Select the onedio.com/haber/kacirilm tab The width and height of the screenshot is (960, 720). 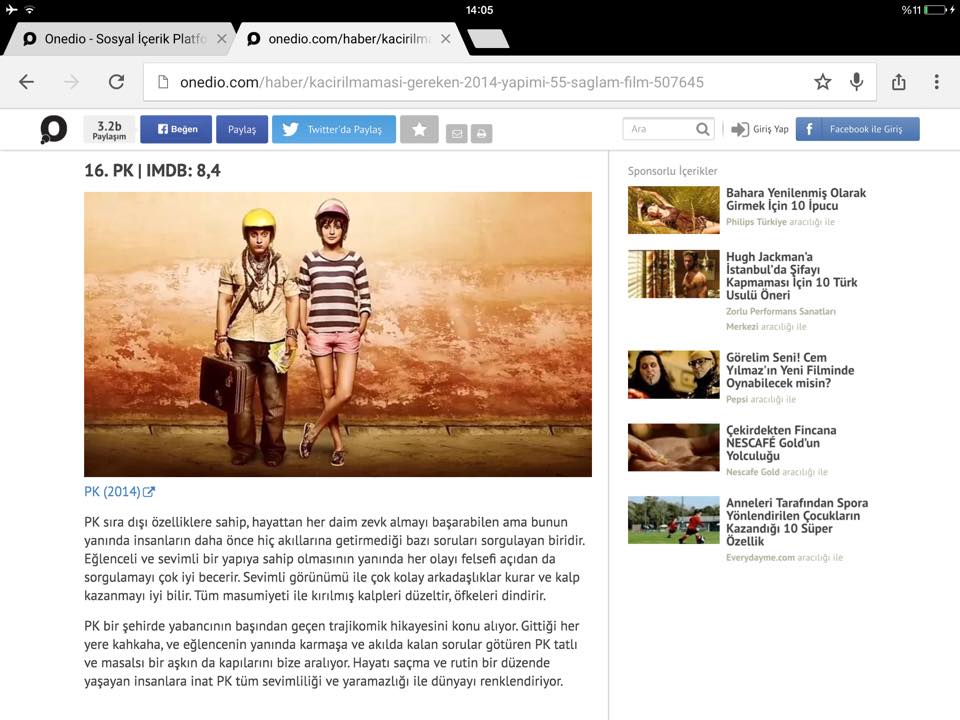349,39
